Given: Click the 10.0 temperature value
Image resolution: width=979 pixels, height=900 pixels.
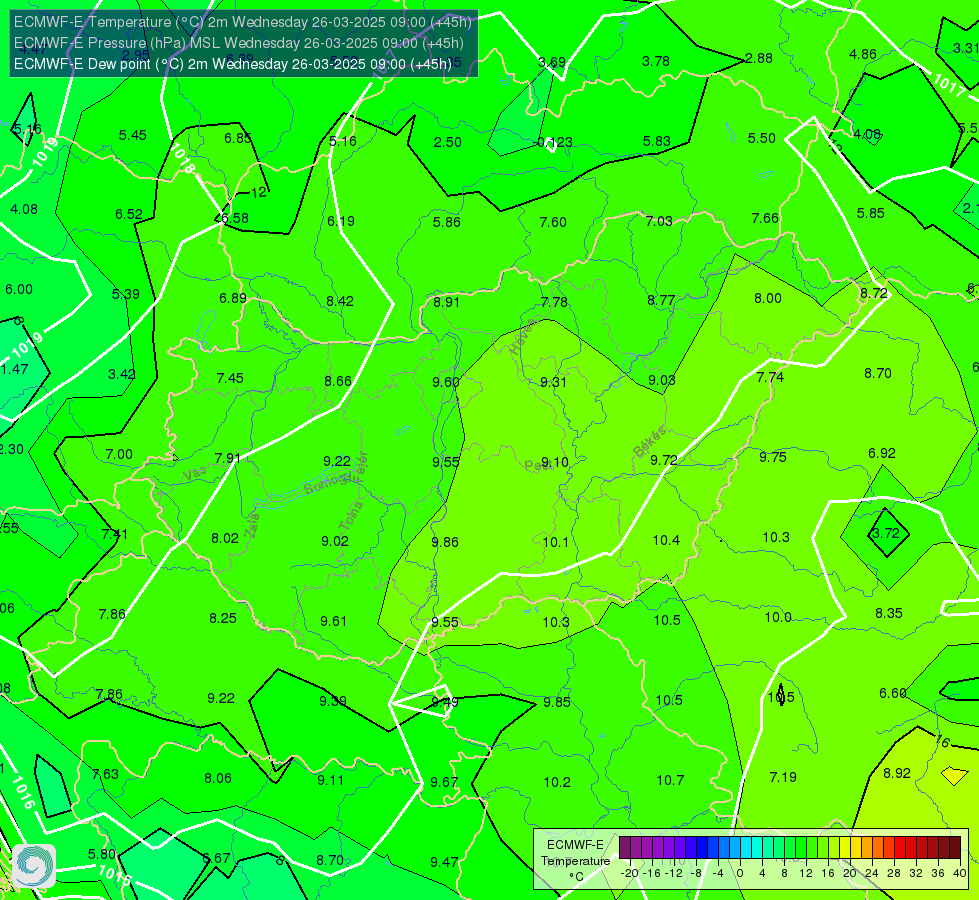Looking at the screenshot, I should pos(778,618).
